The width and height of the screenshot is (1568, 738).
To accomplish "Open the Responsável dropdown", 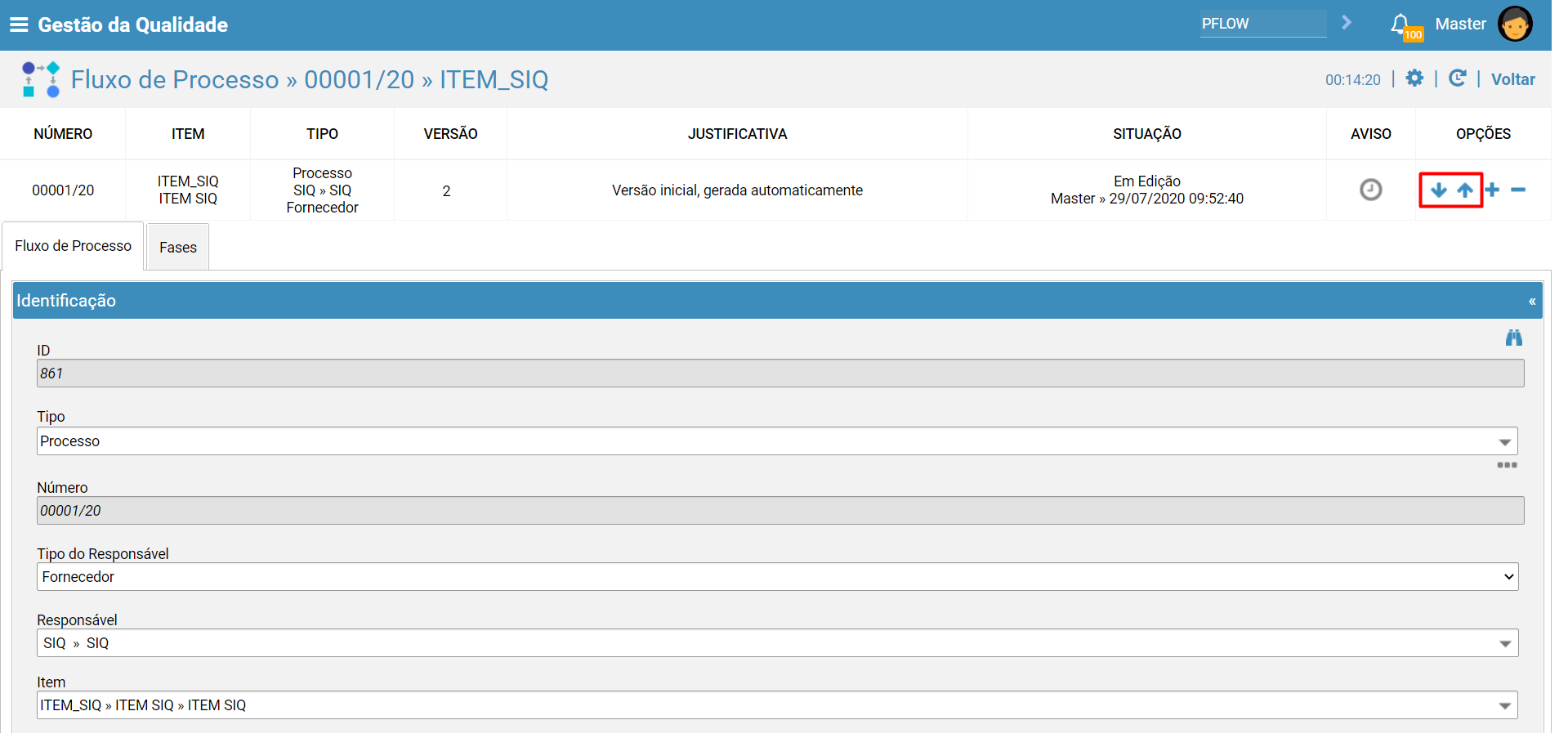I will click(x=777, y=643).
